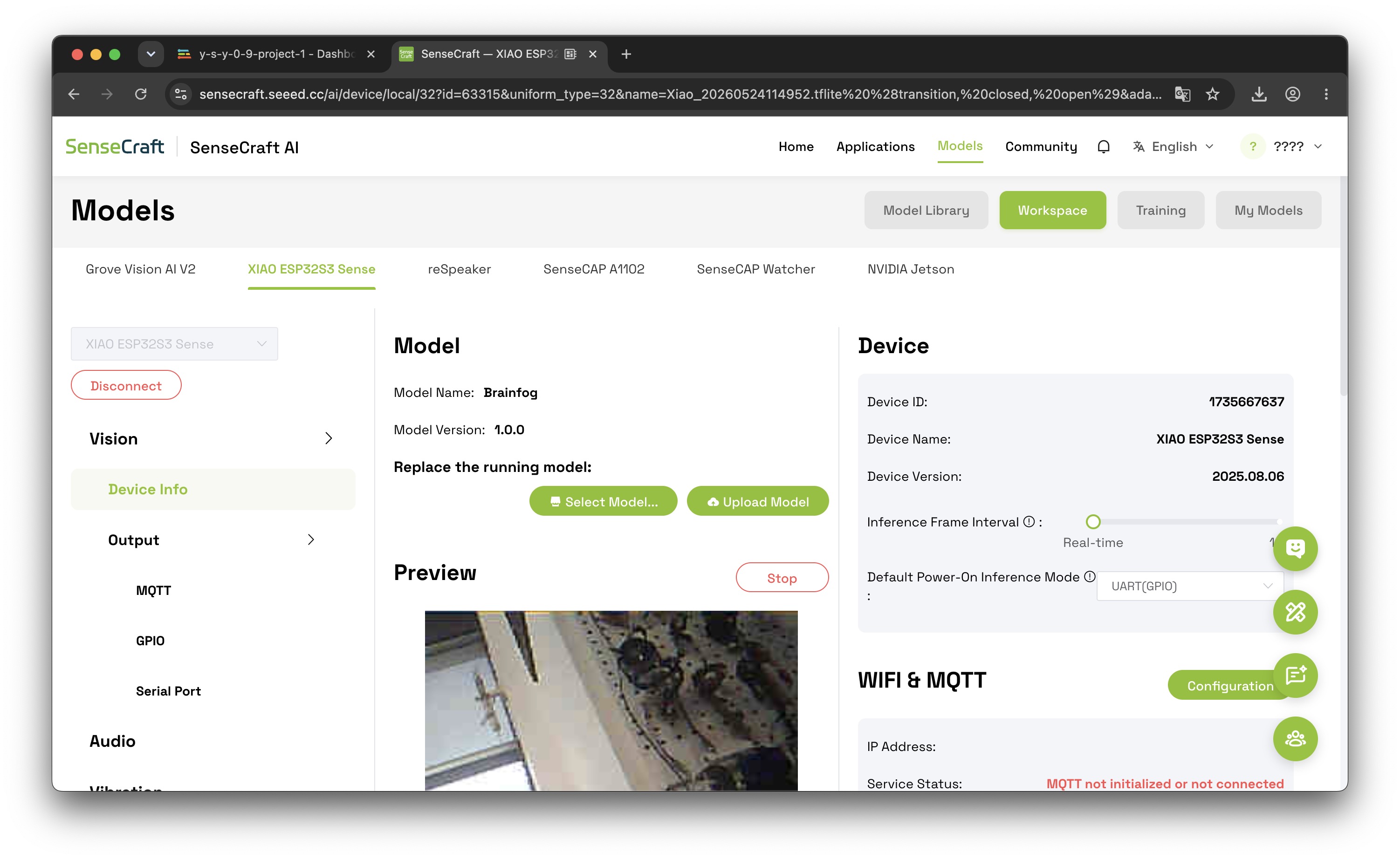Select MQTT under Output
Image resolution: width=1400 pixels, height=860 pixels.
[x=154, y=590]
